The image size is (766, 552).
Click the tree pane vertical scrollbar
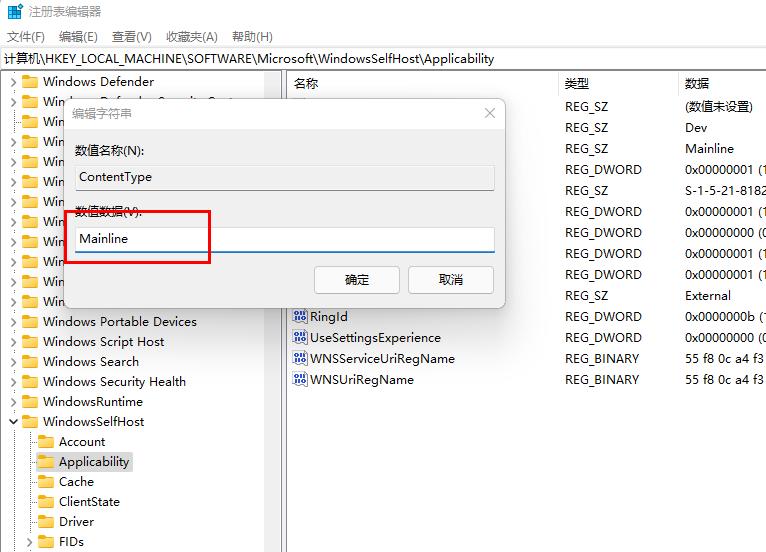tap(272, 312)
